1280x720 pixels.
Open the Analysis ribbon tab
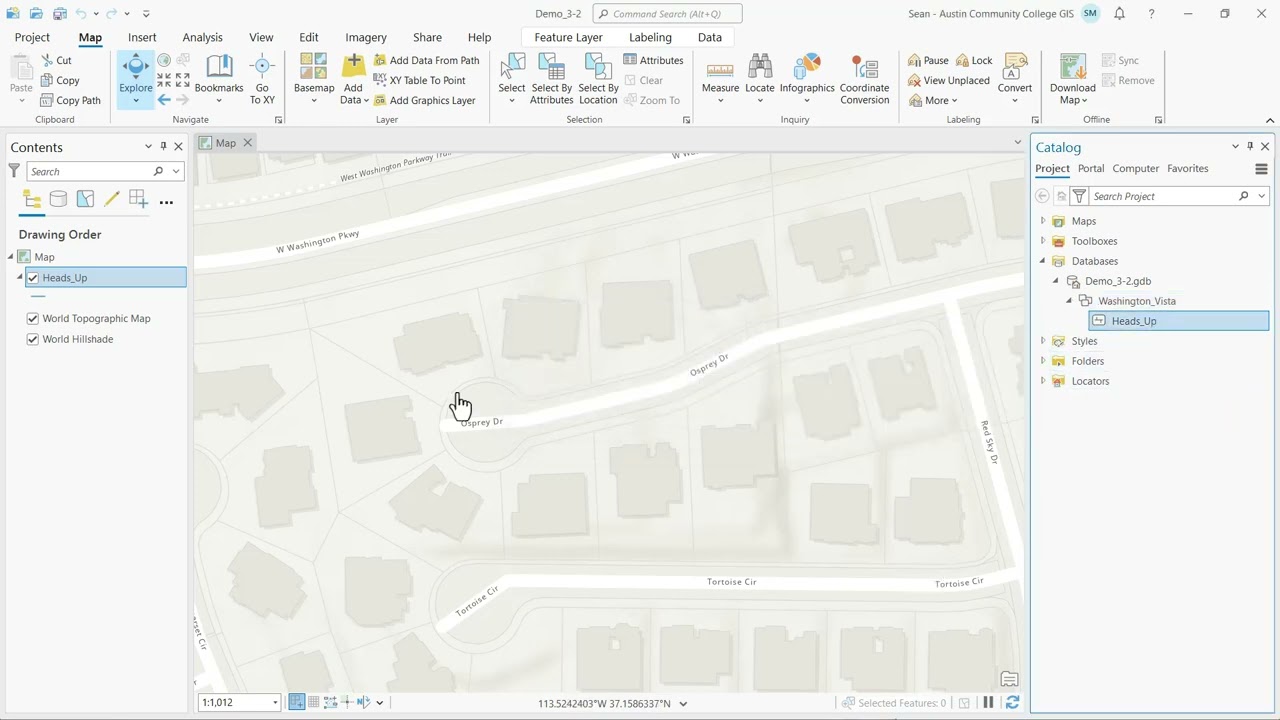(202, 37)
